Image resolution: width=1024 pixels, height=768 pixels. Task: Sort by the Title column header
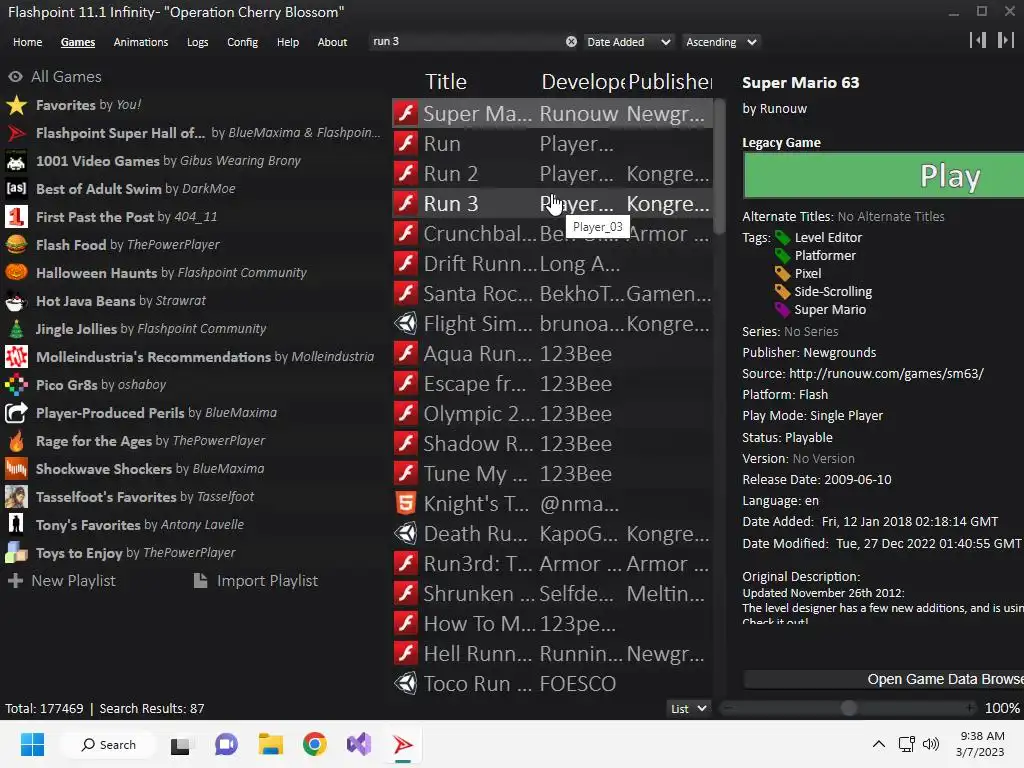pyautogui.click(x=446, y=82)
